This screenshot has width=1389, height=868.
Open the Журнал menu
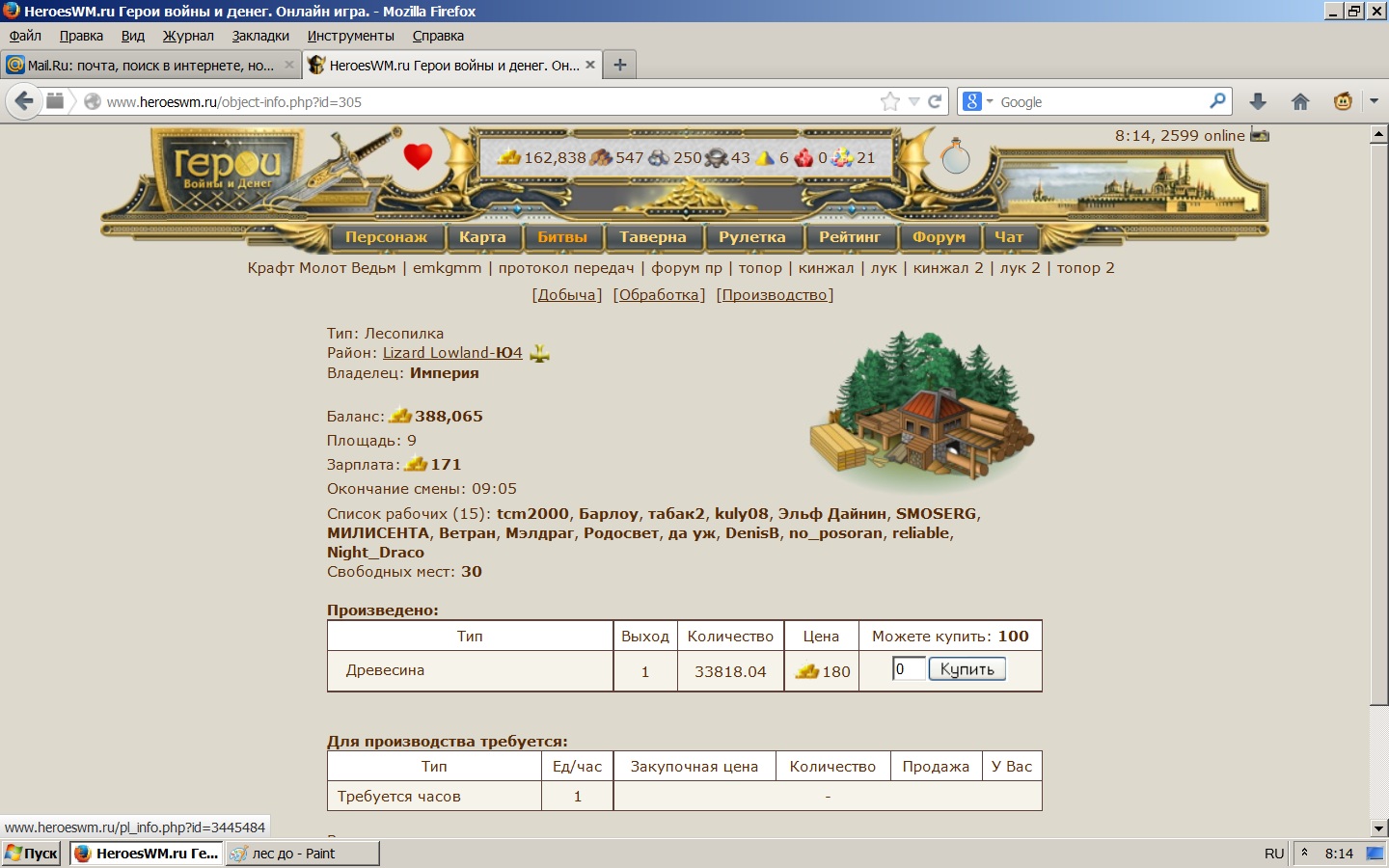[188, 36]
